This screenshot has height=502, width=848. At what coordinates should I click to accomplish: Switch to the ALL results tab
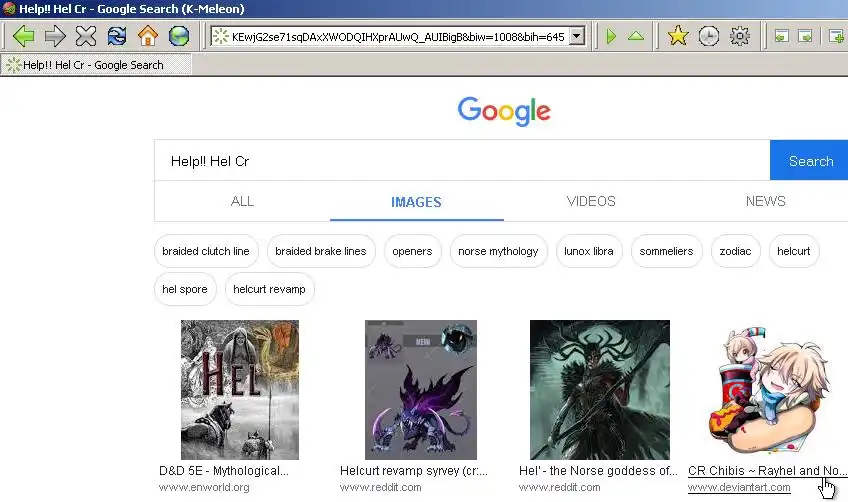click(x=242, y=201)
